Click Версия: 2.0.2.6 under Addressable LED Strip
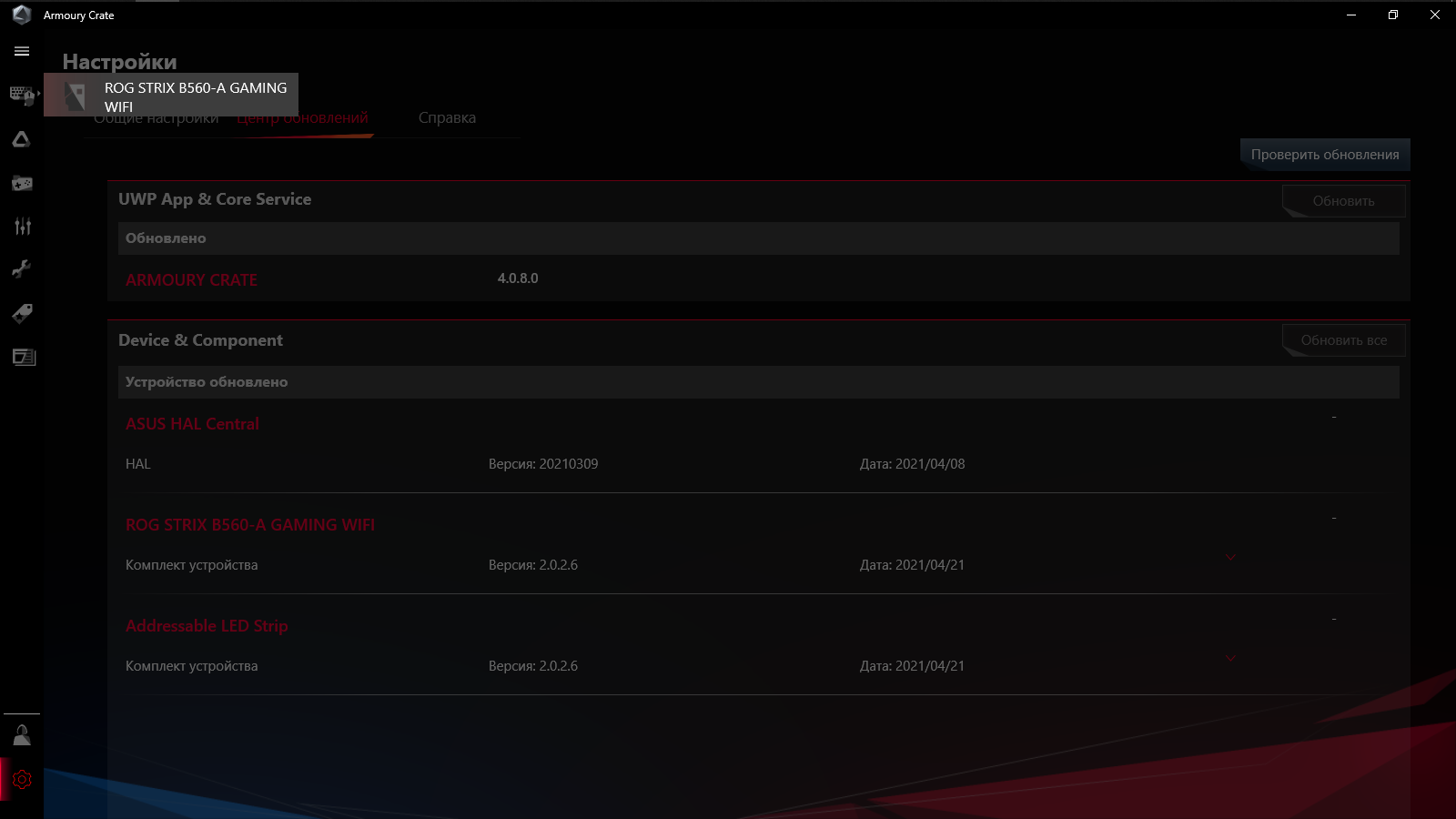The height and width of the screenshot is (819, 1456). [x=533, y=666]
